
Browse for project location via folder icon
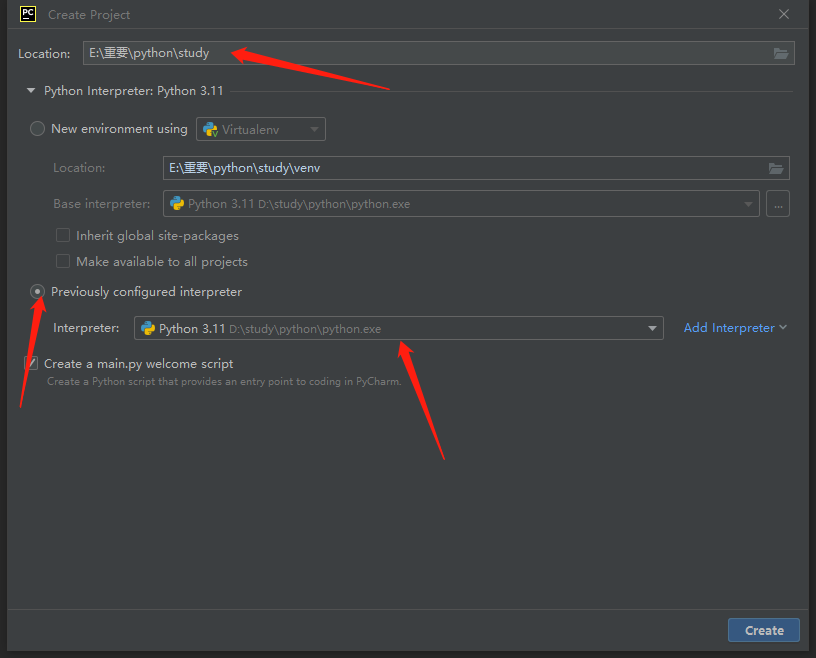(x=781, y=53)
